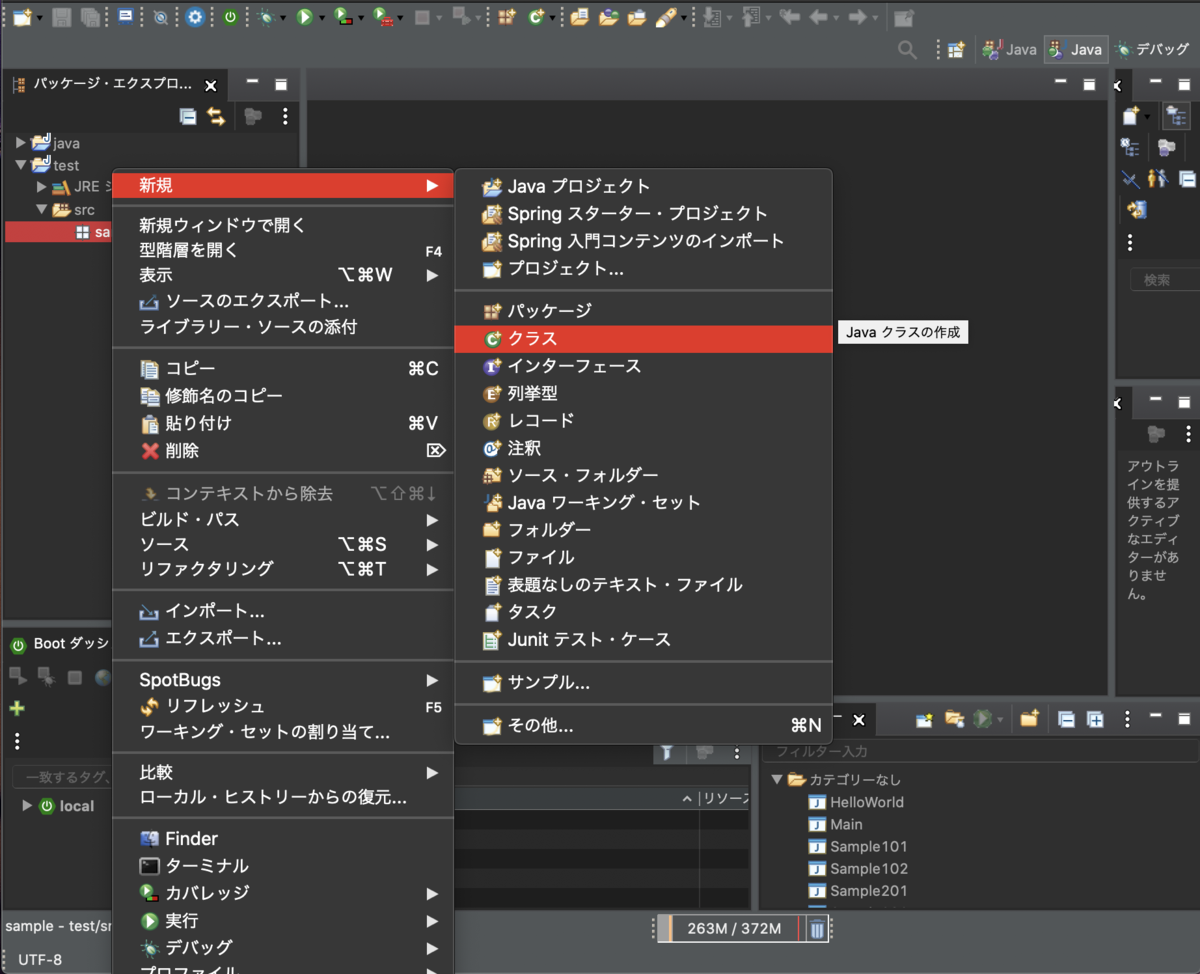1200x974 pixels.
Task: Select Junit テスト・ケース
Action: 643,639
